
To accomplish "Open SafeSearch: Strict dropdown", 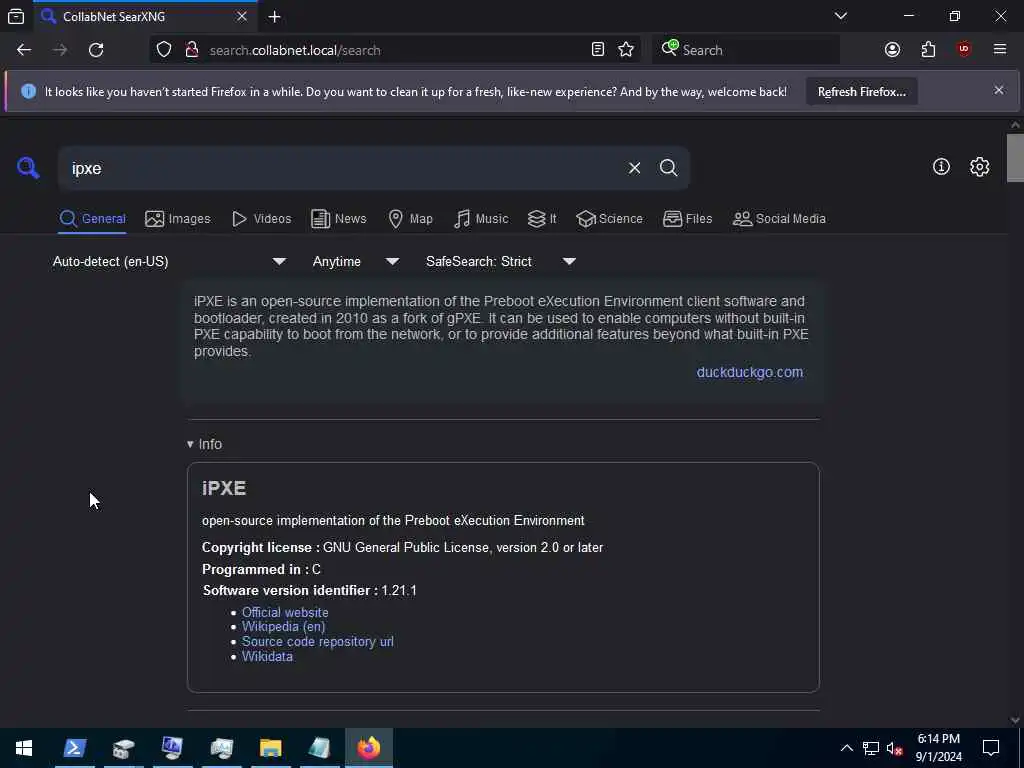I will pos(500,261).
